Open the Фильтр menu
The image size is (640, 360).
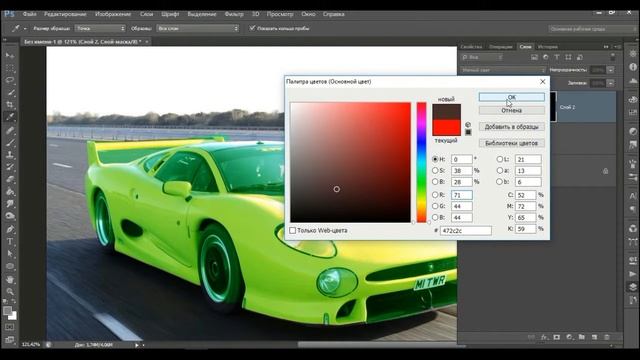tap(234, 14)
